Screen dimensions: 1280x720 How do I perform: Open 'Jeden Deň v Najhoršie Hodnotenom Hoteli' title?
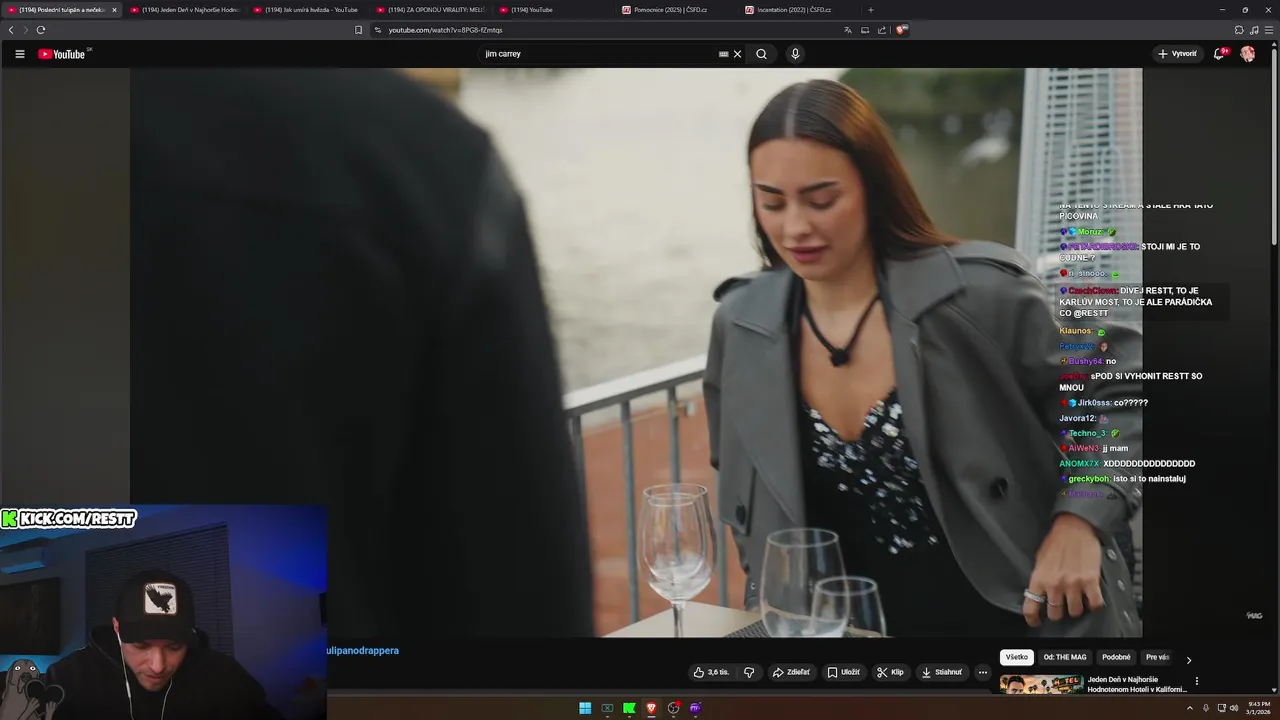point(1137,684)
